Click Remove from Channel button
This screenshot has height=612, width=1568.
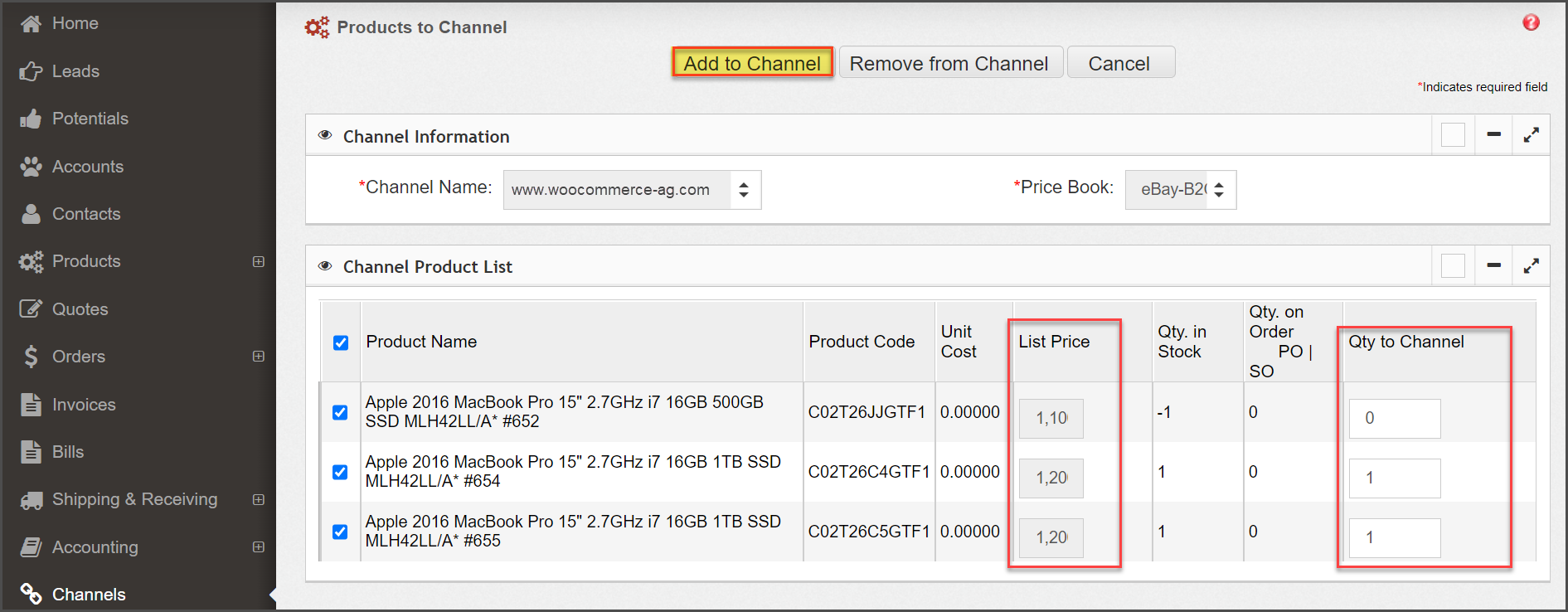pyautogui.click(x=950, y=63)
